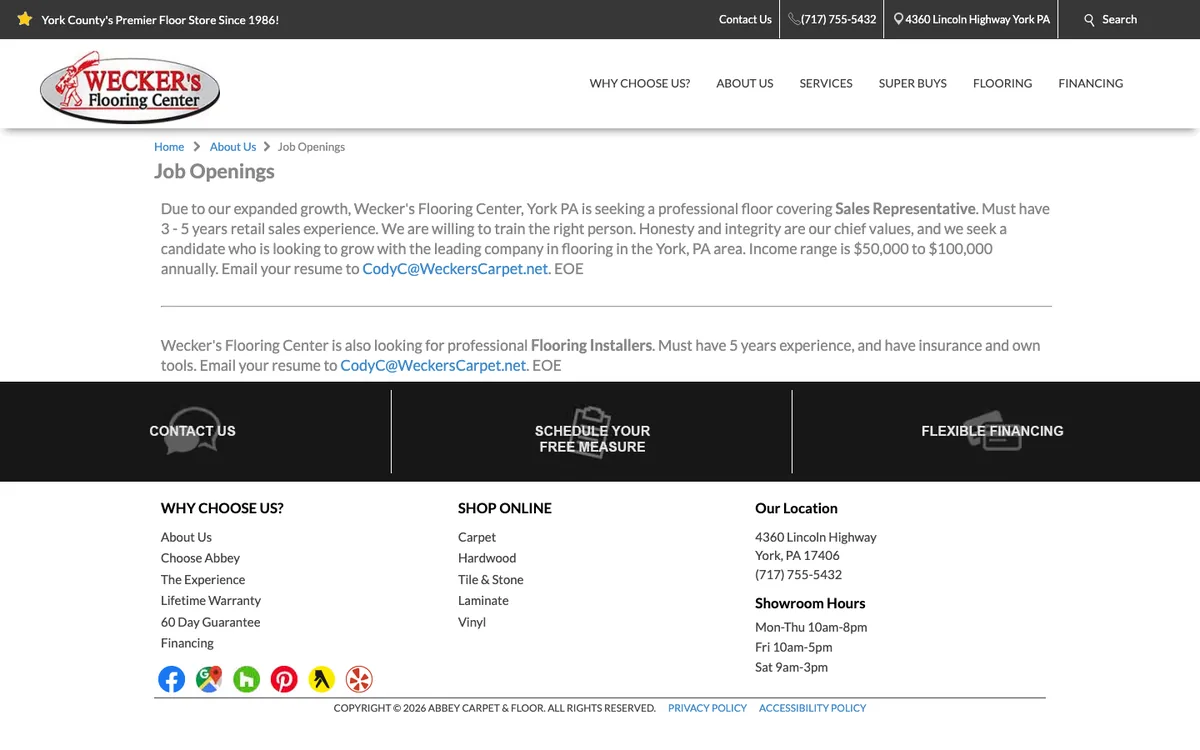Viewport: 1200px width, 750px height.
Task: Open the Why Choose Us? menu
Action: click(x=640, y=83)
